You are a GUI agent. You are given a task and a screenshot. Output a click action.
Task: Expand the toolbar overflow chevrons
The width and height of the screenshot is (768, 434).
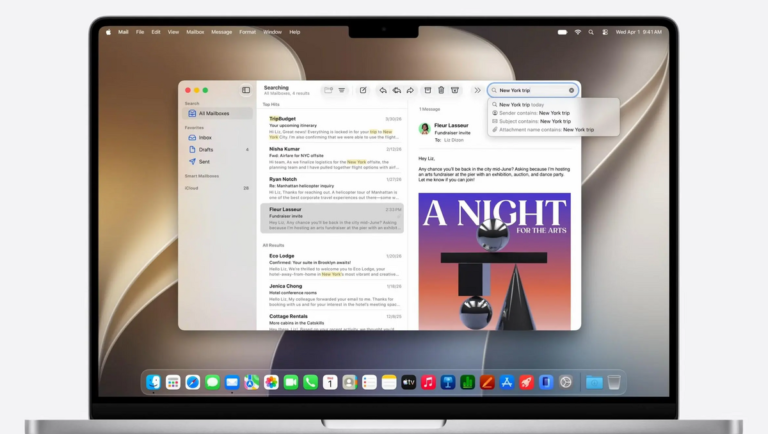[x=477, y=90]
